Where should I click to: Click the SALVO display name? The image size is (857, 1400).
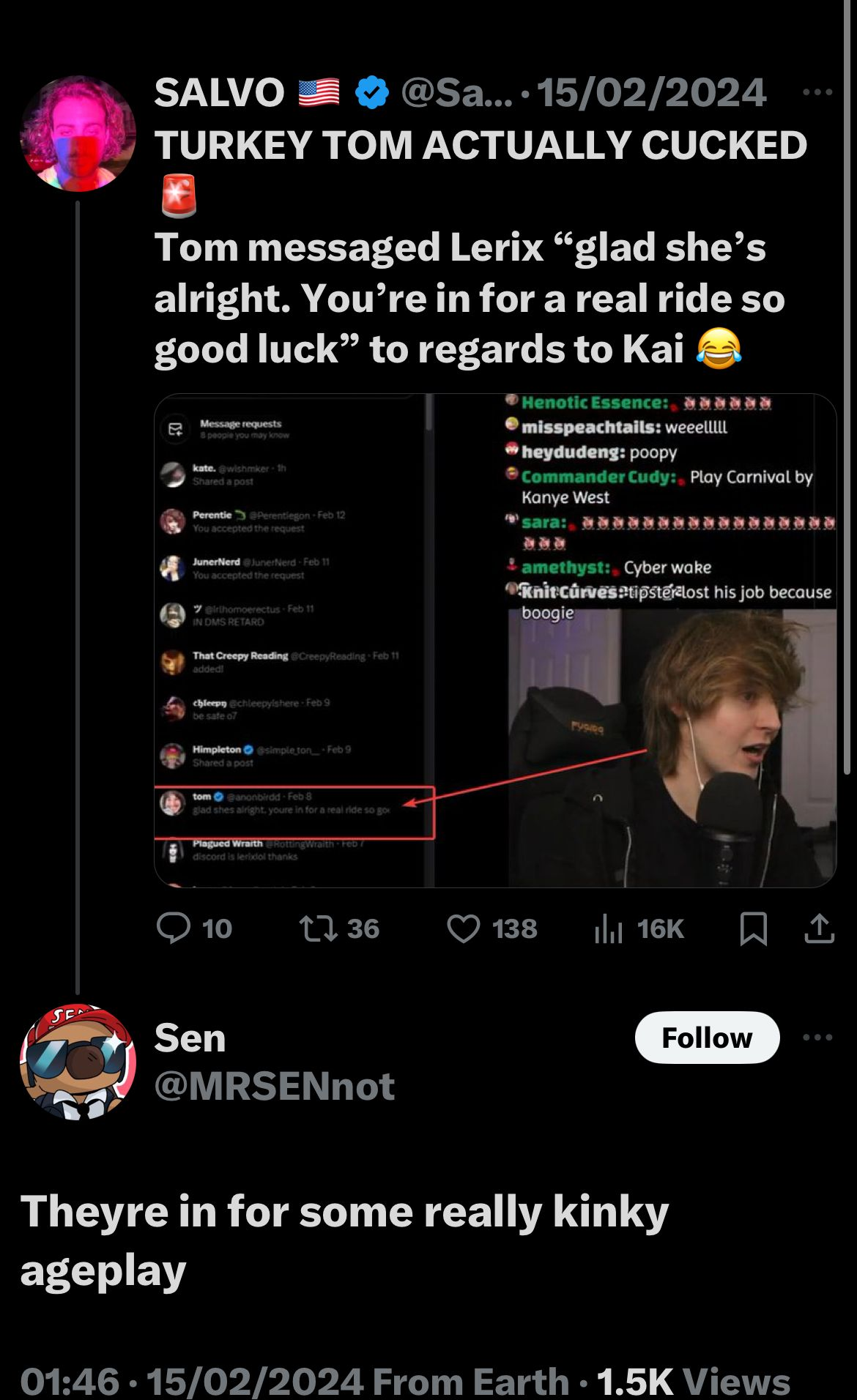[x=219, y=92]
